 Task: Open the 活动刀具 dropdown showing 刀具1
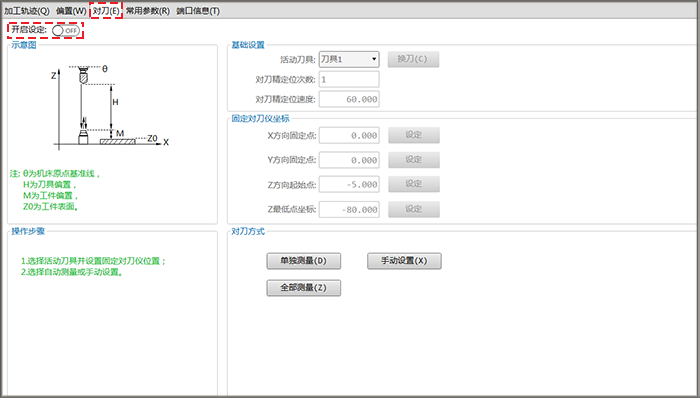click(x=349, y=59)
